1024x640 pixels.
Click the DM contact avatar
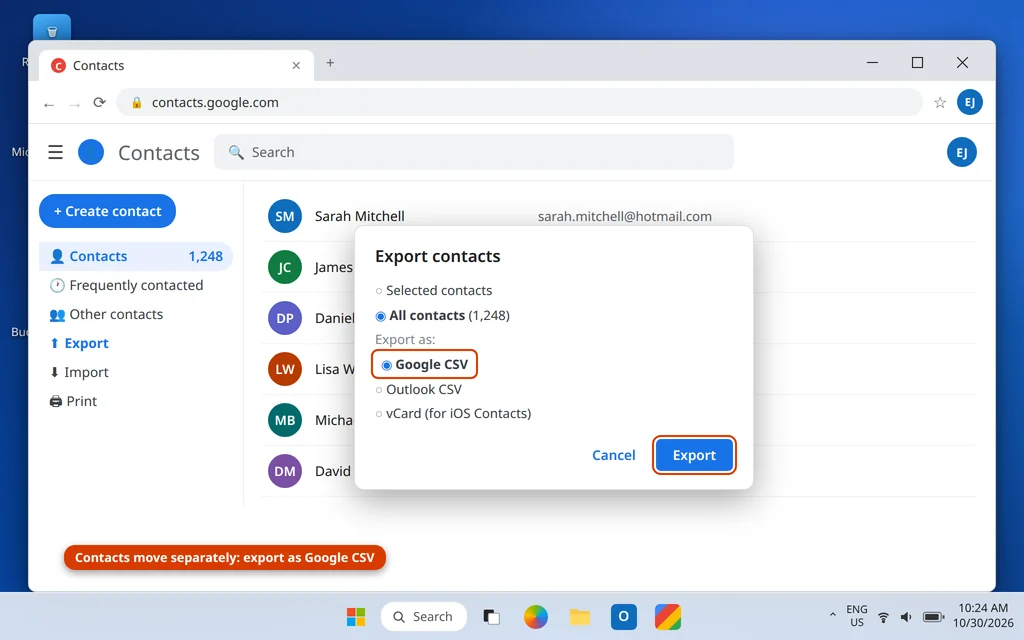285,471
